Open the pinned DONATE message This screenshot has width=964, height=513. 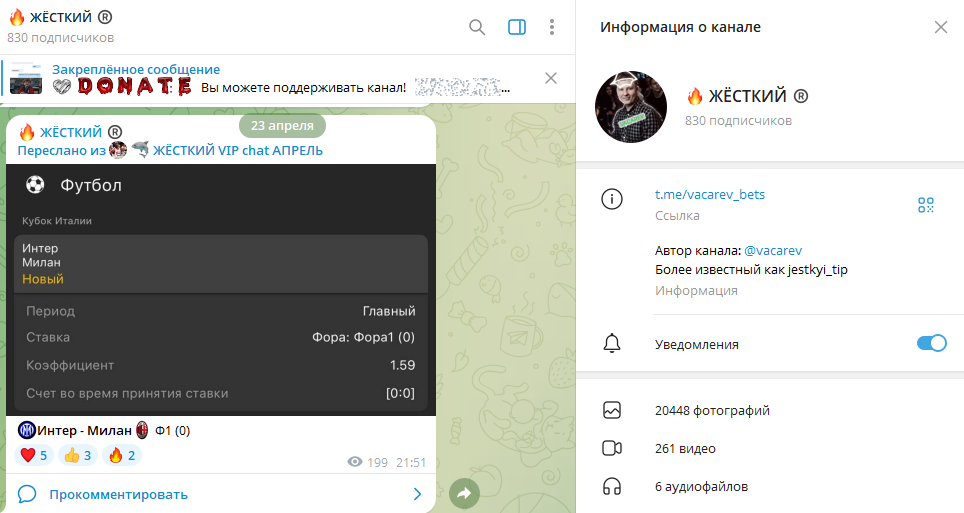(281, 79)
